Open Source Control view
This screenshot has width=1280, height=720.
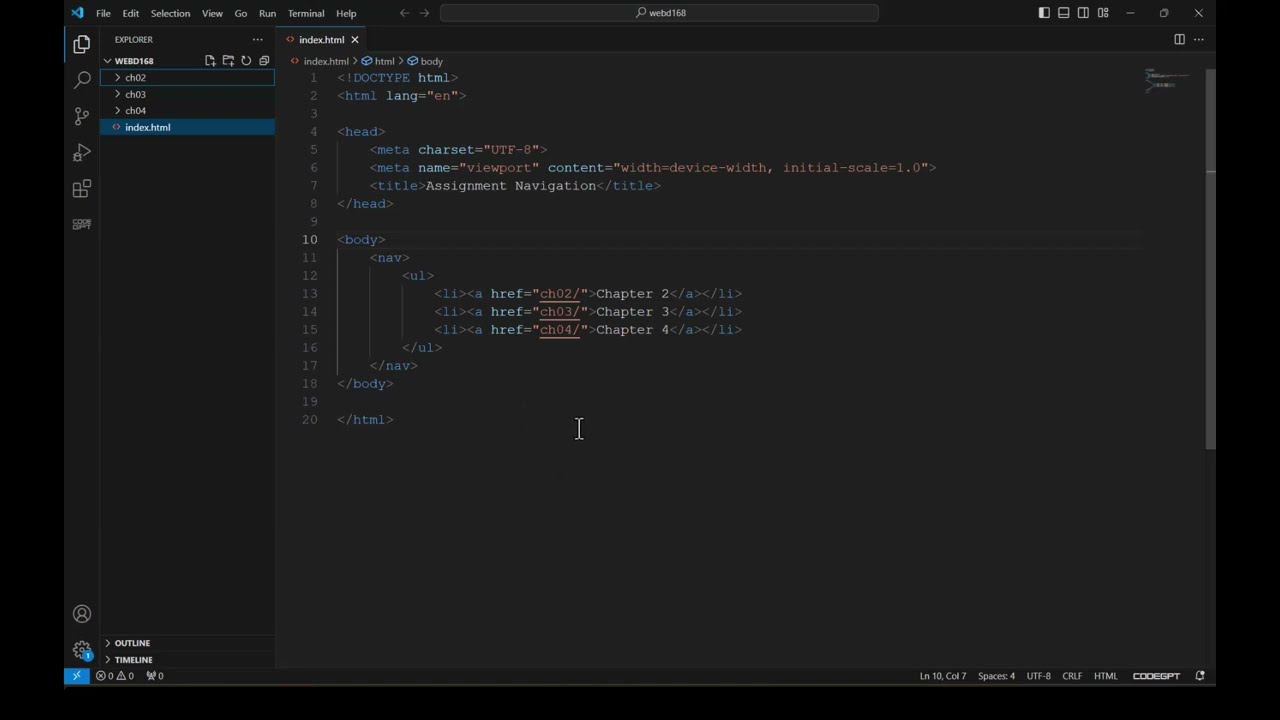[82, 116]
